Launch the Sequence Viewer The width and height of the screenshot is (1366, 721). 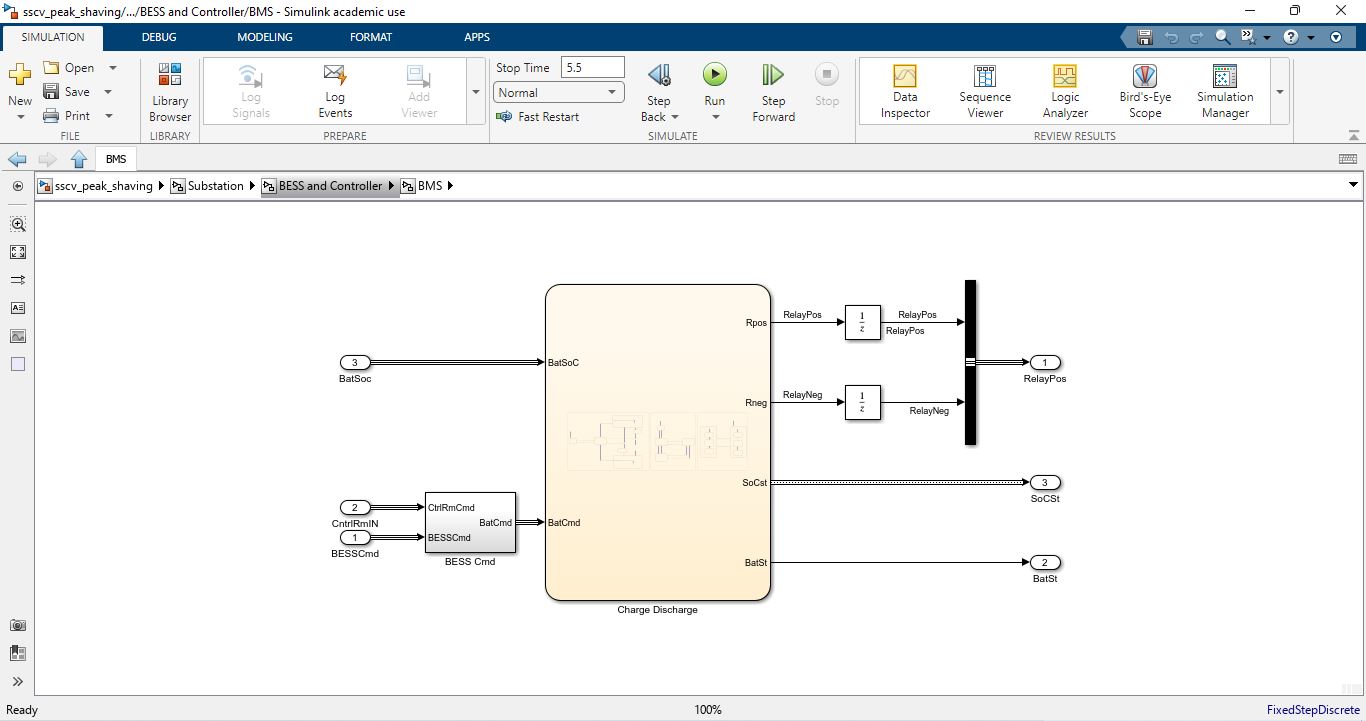click(x=985, y=90)
